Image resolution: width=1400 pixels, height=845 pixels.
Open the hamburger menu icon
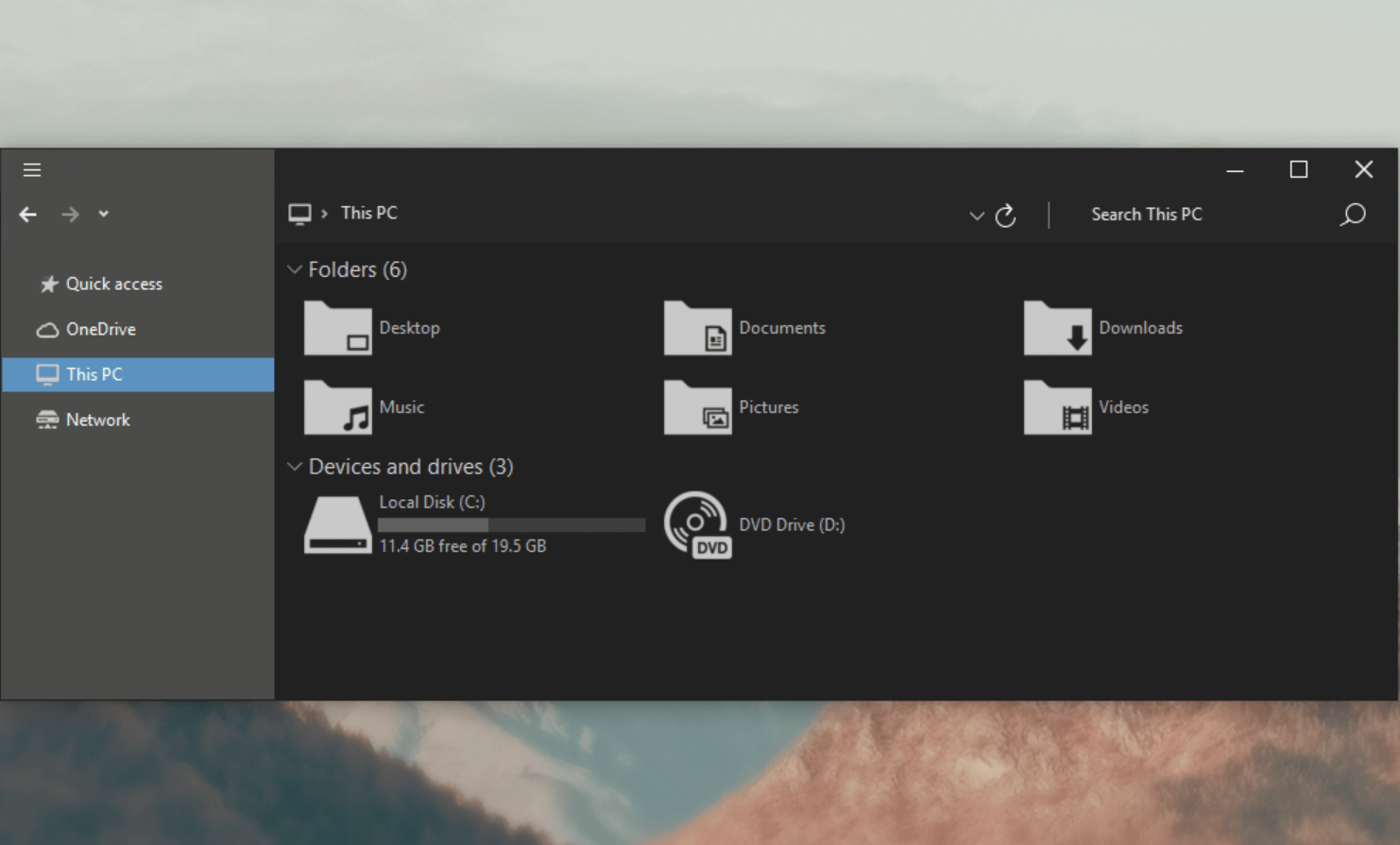[32, 170]
